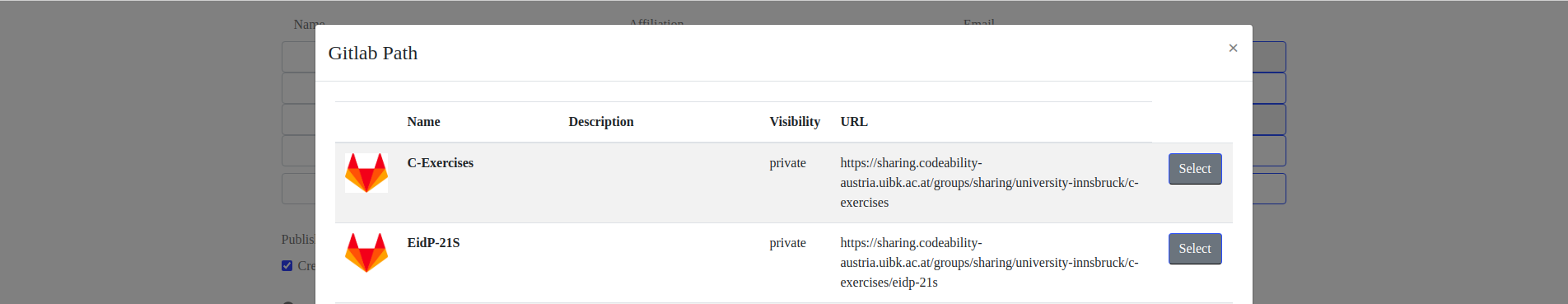Click the GitLab logo beside EidP-21S
This screenshot has height=304, width=1568.
pyautogui.click(x=366, y=253)
